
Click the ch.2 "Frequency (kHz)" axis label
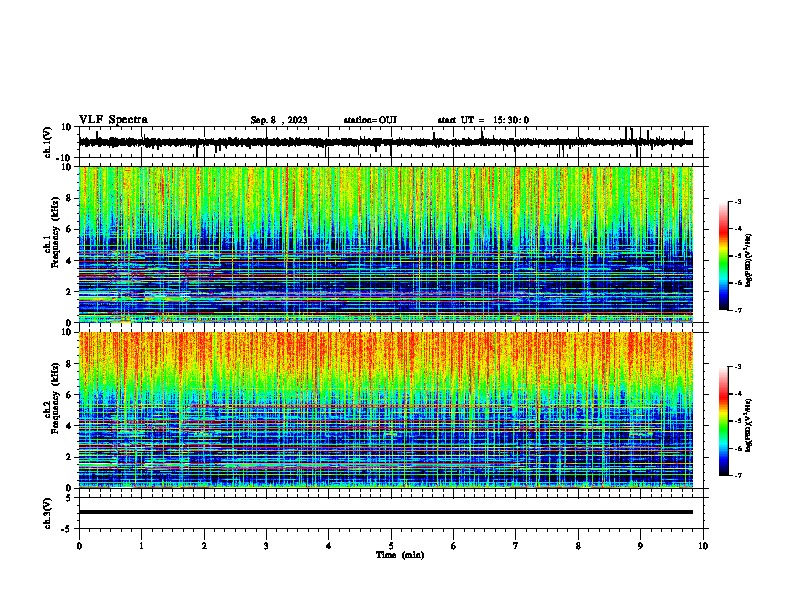coord(55,398)
